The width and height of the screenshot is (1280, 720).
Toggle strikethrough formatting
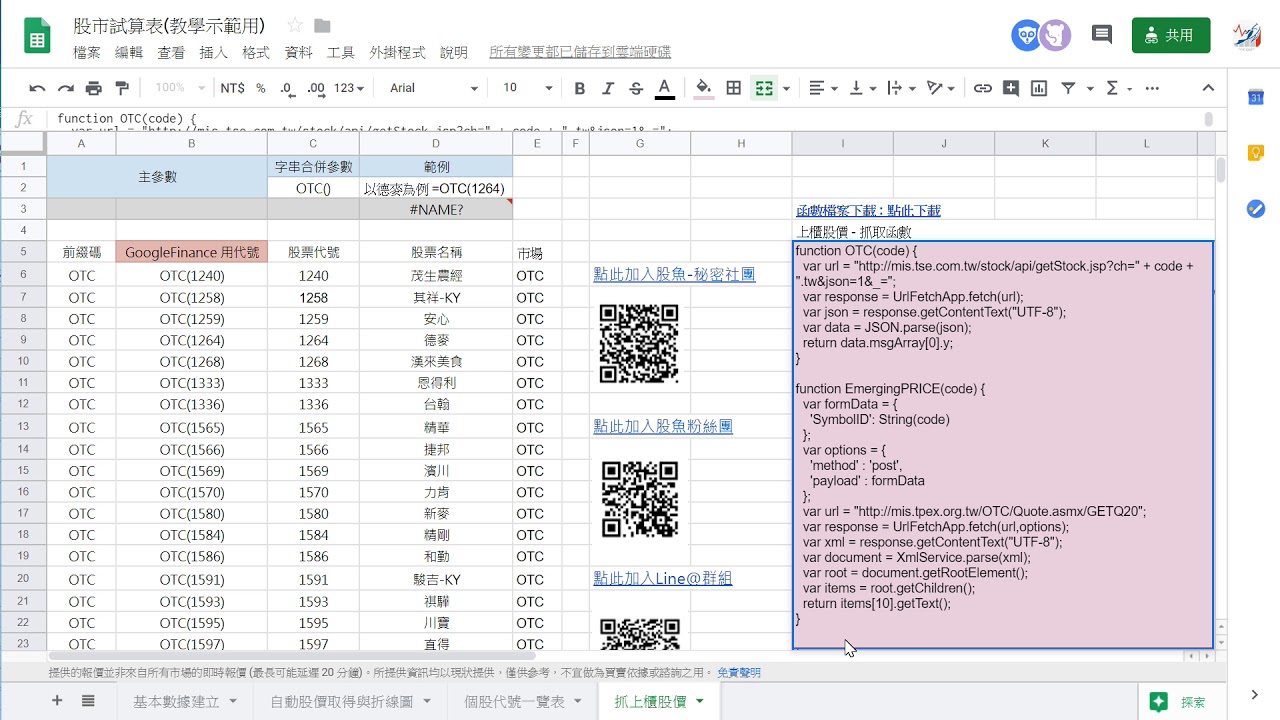pyautogui.click(x=636, y=88)
